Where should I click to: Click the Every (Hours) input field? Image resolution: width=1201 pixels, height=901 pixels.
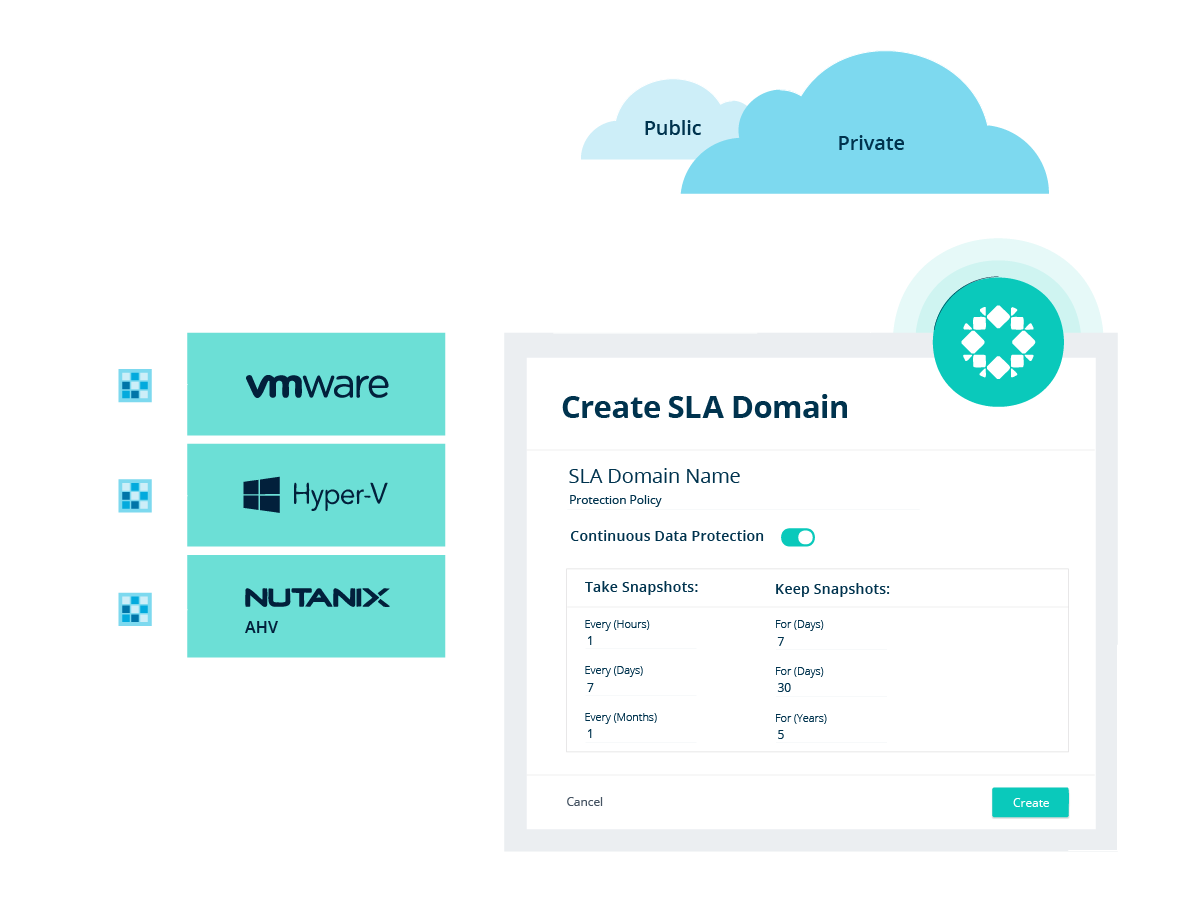639,641
